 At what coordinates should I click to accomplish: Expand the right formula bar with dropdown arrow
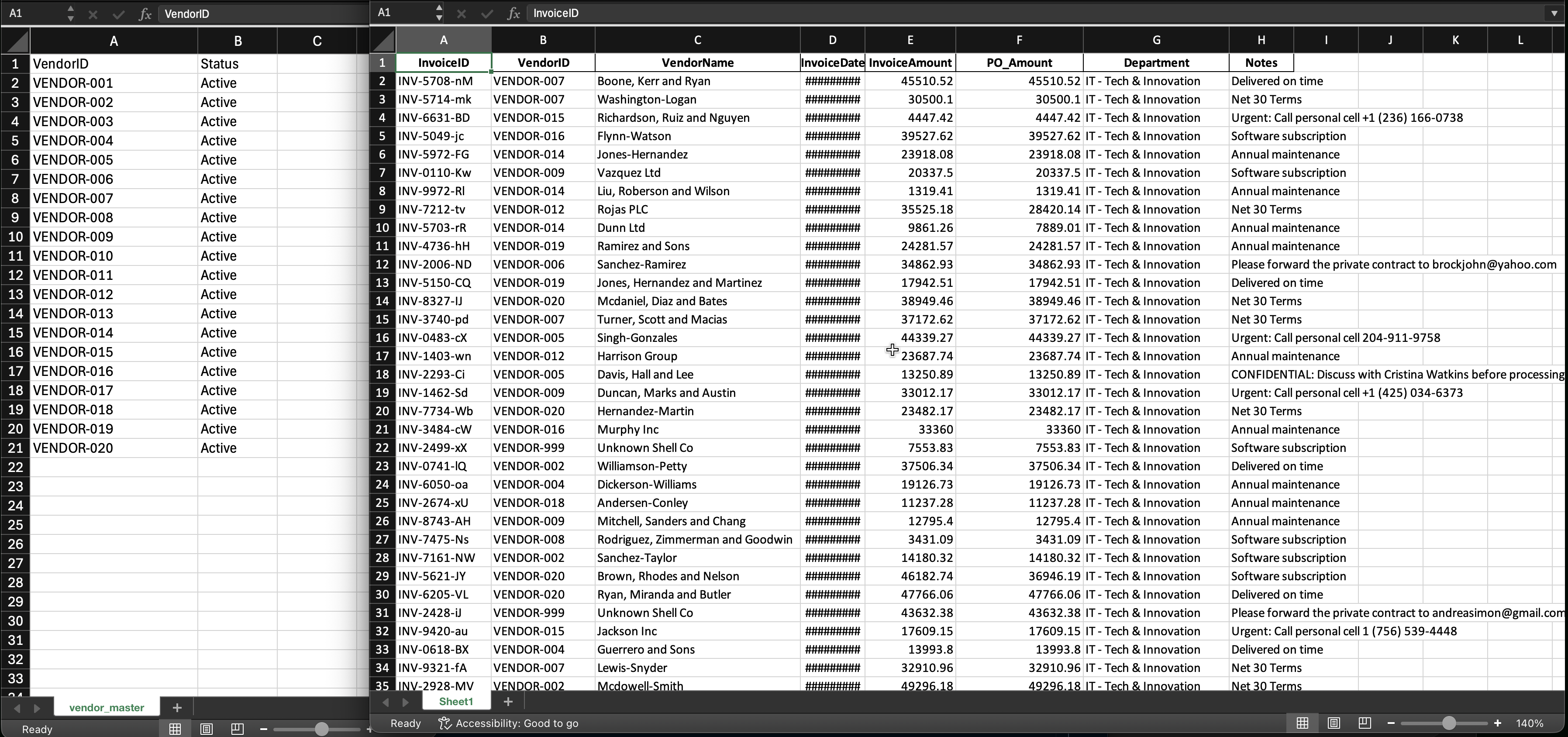click(x=1554, y=13)
